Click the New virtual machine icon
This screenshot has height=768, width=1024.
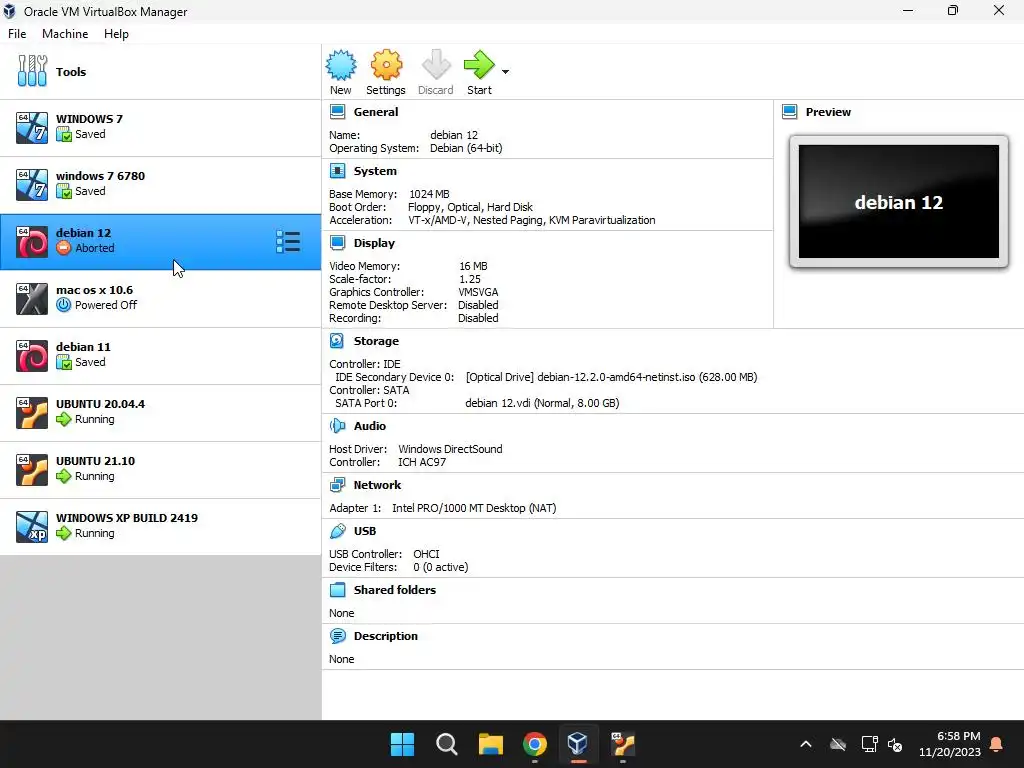341,65
